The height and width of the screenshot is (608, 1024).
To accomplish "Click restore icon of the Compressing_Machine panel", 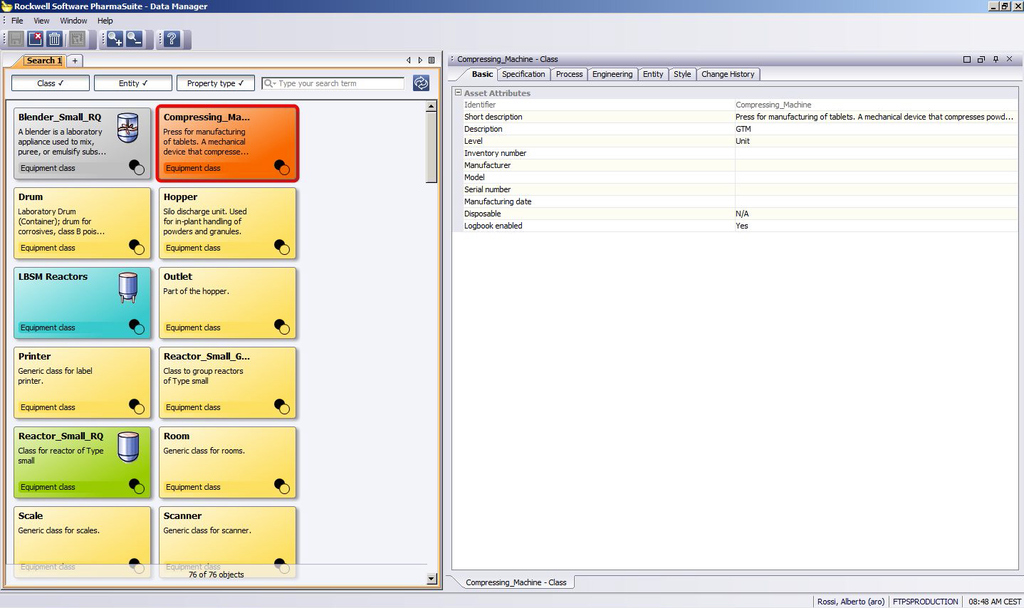I will pyautogui.click(x=981, y=59).
